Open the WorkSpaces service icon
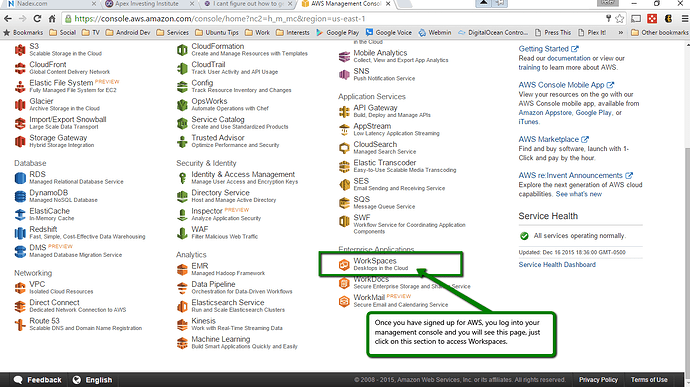Screen dimensions: 690x387 pos(344,265)
